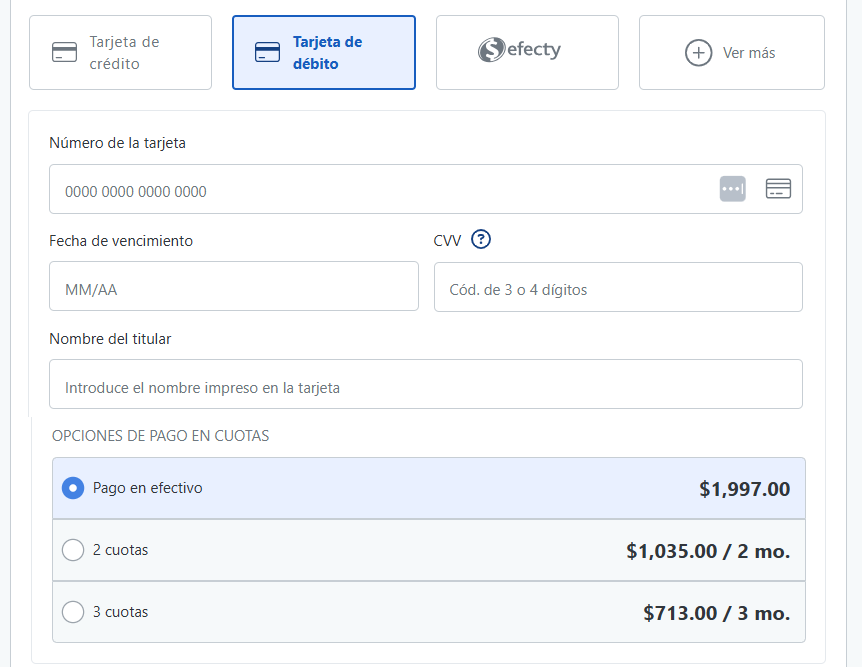Switch to the Tarjeta de crédito tab
The image size is (862, 667).
click(x=120, y=53)
